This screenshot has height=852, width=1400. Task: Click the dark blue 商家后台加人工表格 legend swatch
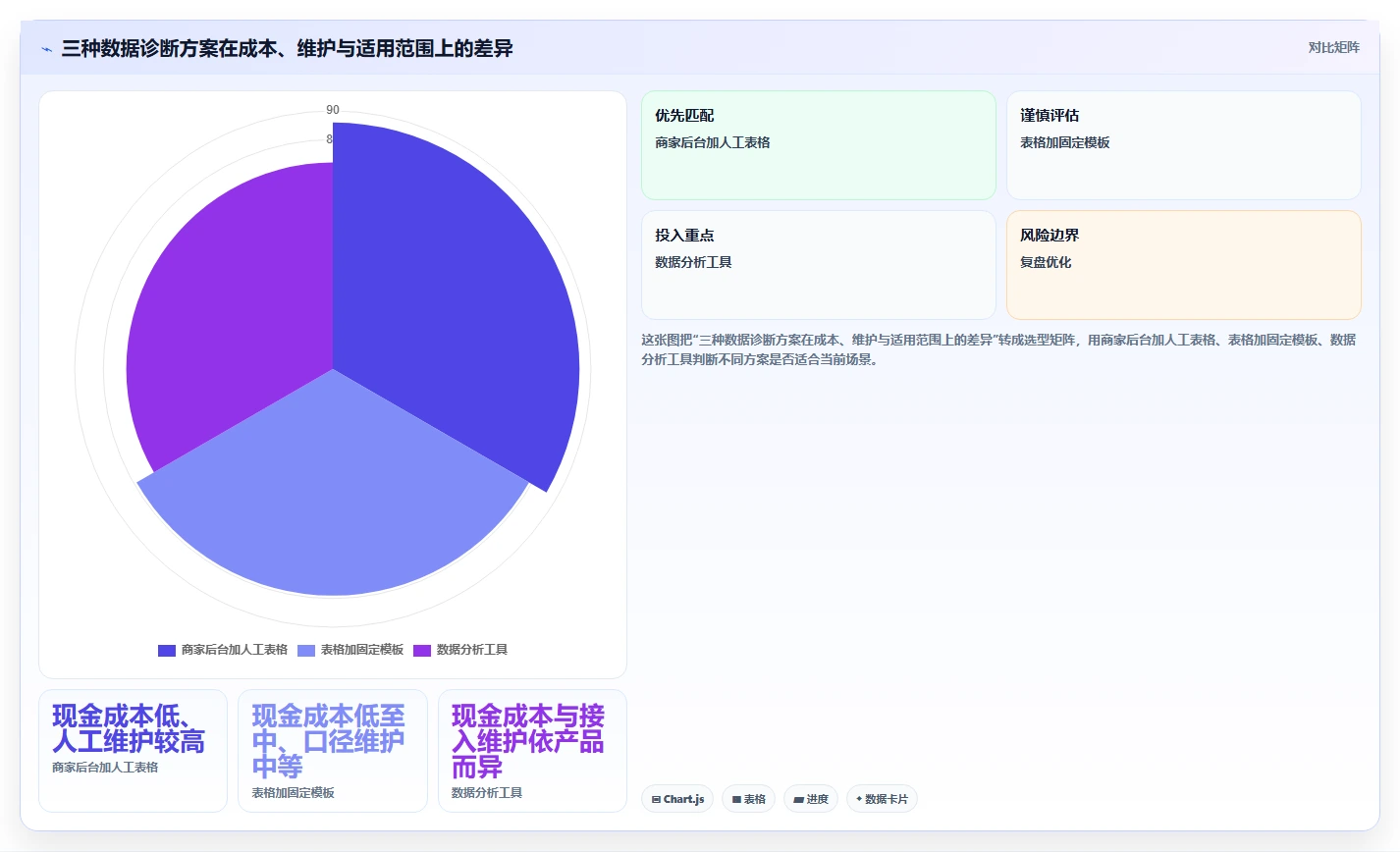tap(167, 650)
